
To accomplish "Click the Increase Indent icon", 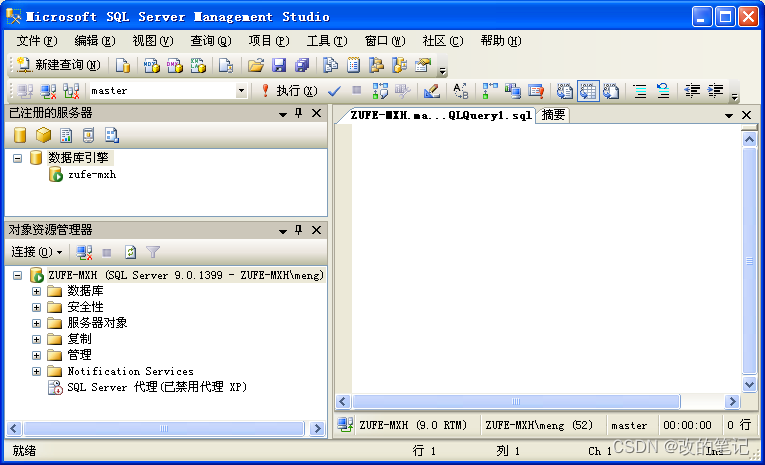I will [x=715, y=91].
